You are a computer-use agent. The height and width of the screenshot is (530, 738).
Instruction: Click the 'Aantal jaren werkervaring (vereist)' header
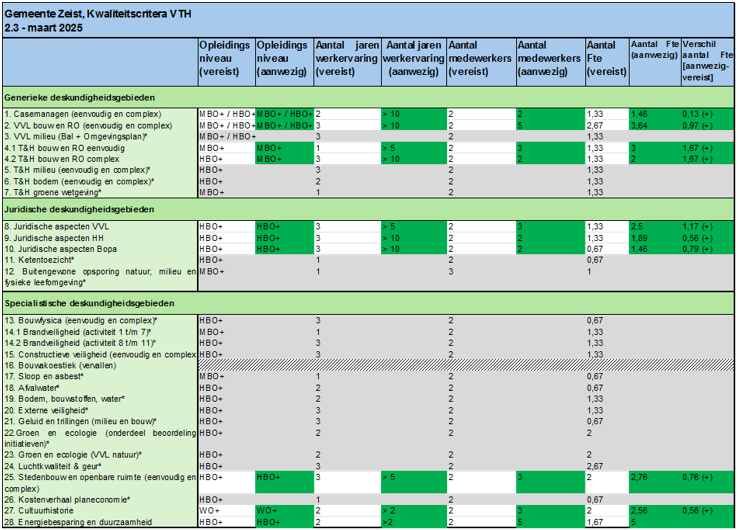346,59
